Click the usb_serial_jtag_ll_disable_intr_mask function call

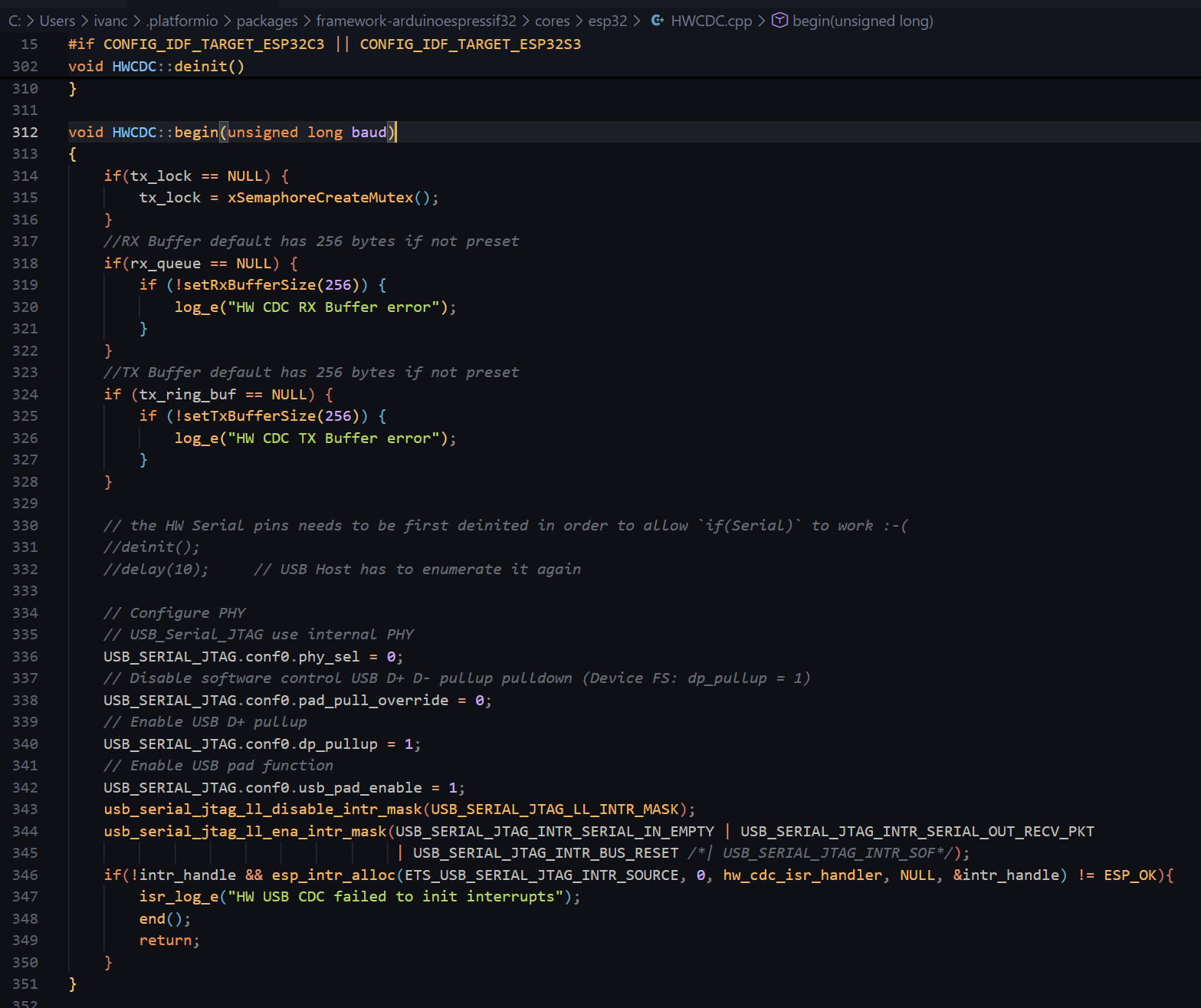[x=263, y=809]
